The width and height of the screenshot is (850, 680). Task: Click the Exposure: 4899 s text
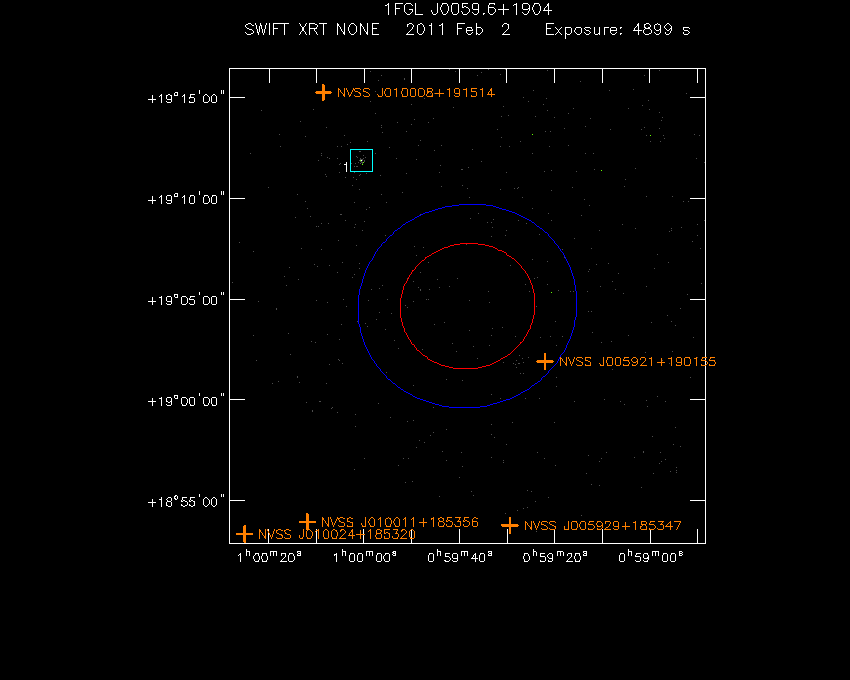(x=617, y=30)
